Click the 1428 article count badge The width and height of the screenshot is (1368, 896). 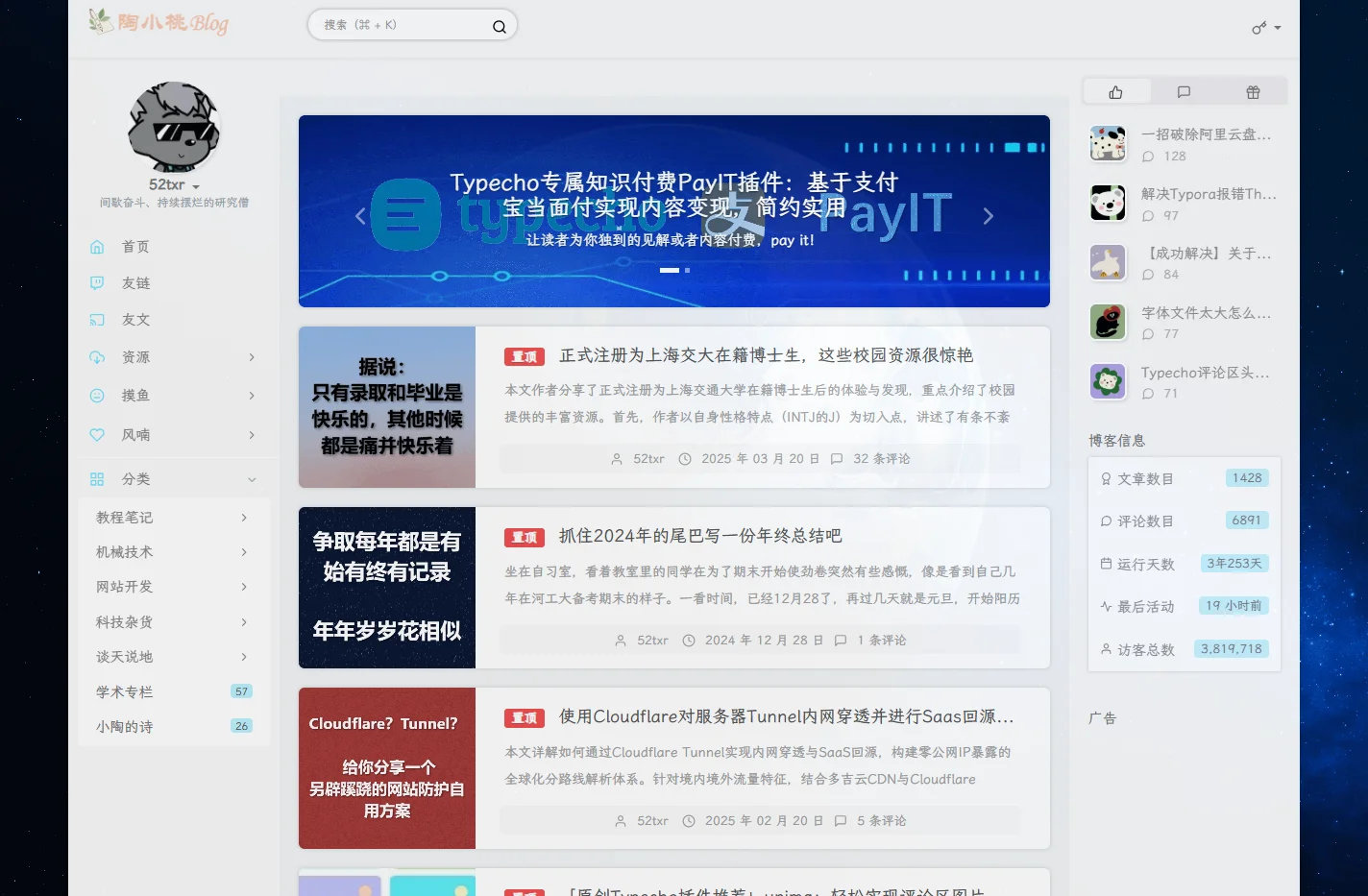pyautogui.click(x=1247, y=478)
